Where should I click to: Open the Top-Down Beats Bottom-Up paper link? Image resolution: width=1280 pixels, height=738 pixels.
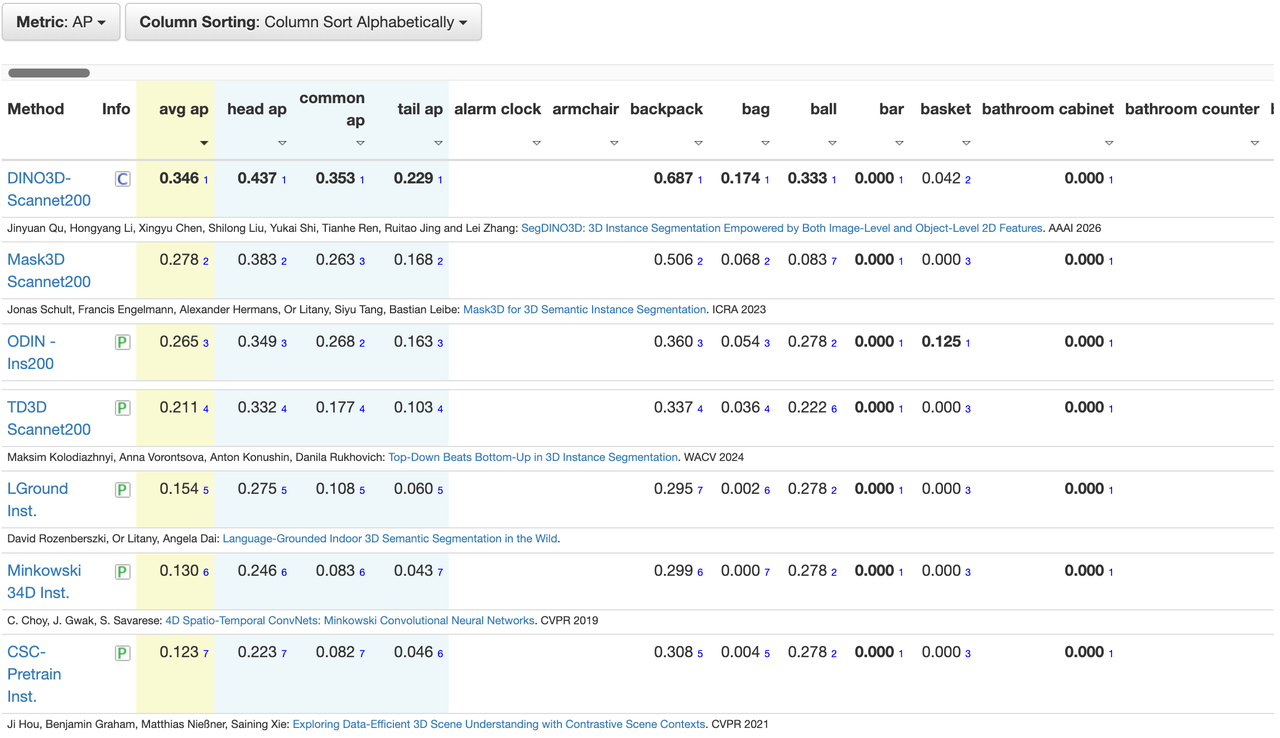(532, 457)
